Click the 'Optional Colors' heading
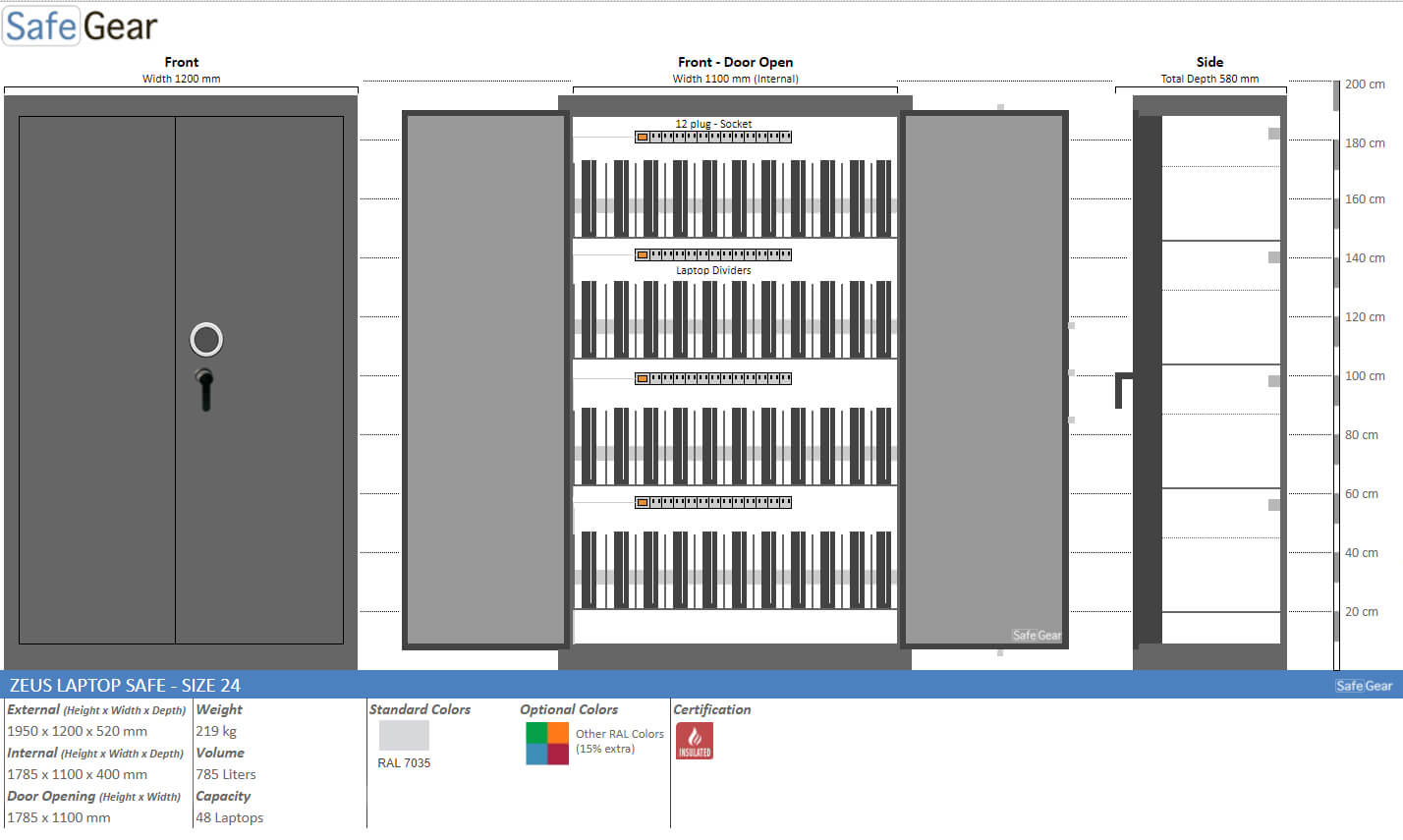This screenshot has width=1403, height=840. coord(569,709)
